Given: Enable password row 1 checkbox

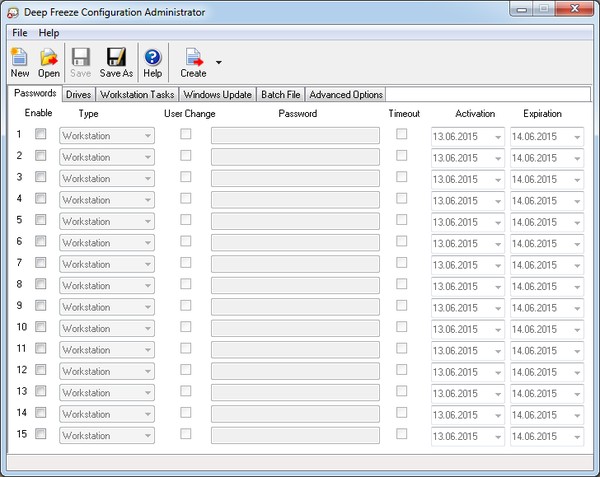Looking at the screenshot, I should 41,134.
